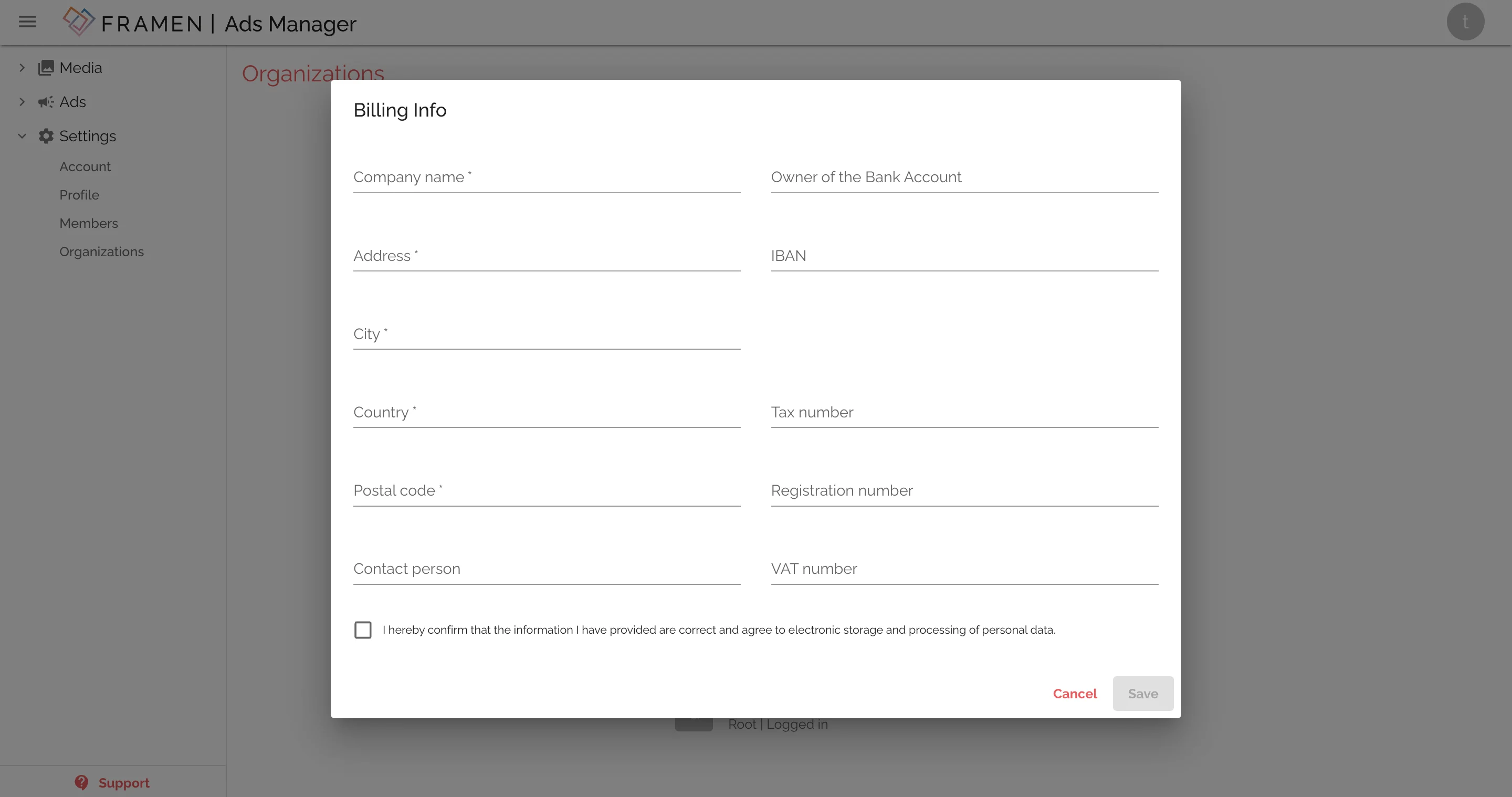
Task: Check the data confirmation checkbox
Action: pos(363,630)
